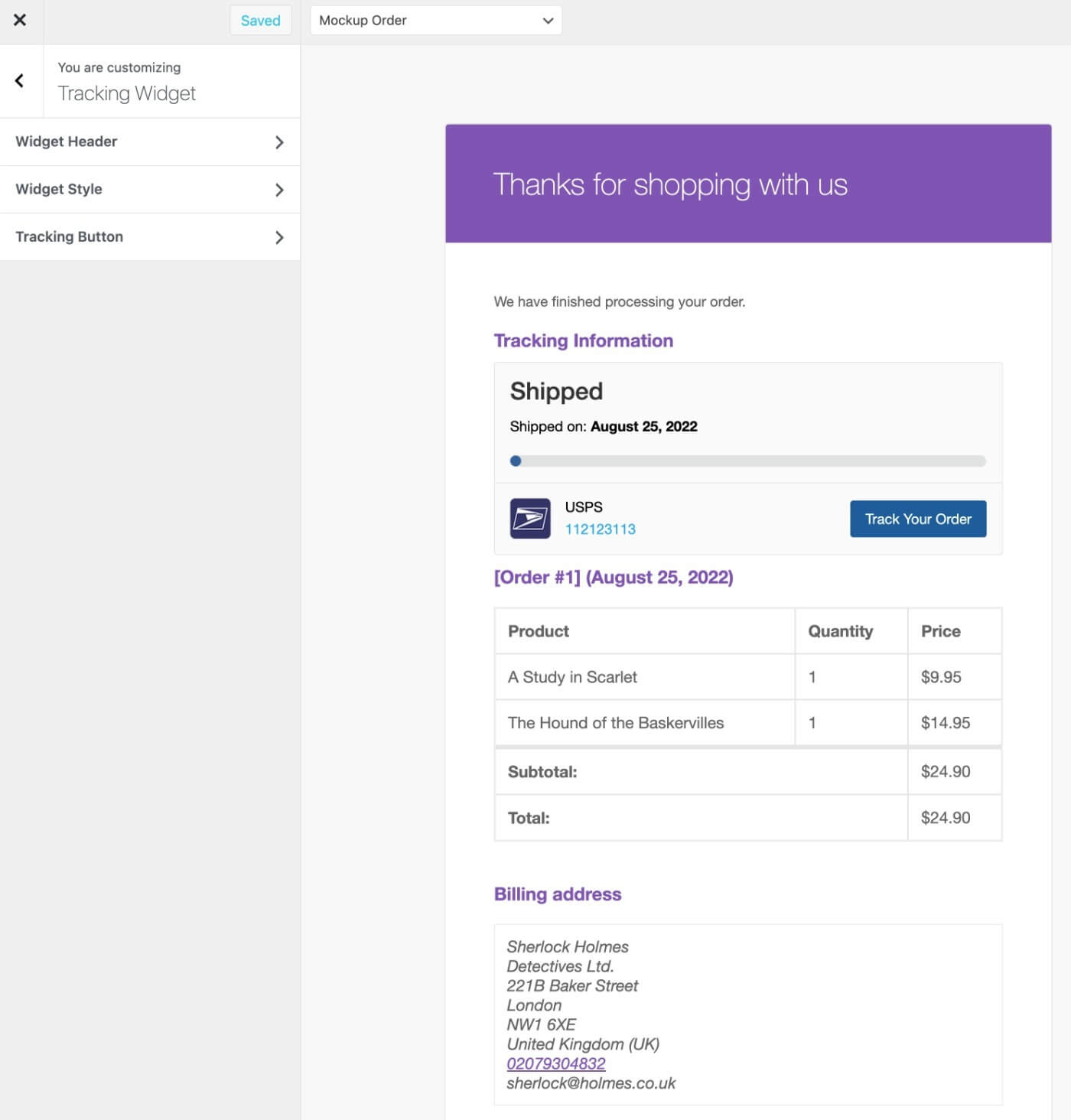Expand Tracking Button via its chevron
1071x1120 pixels.
pyautogui.click(x=279, y=237)
